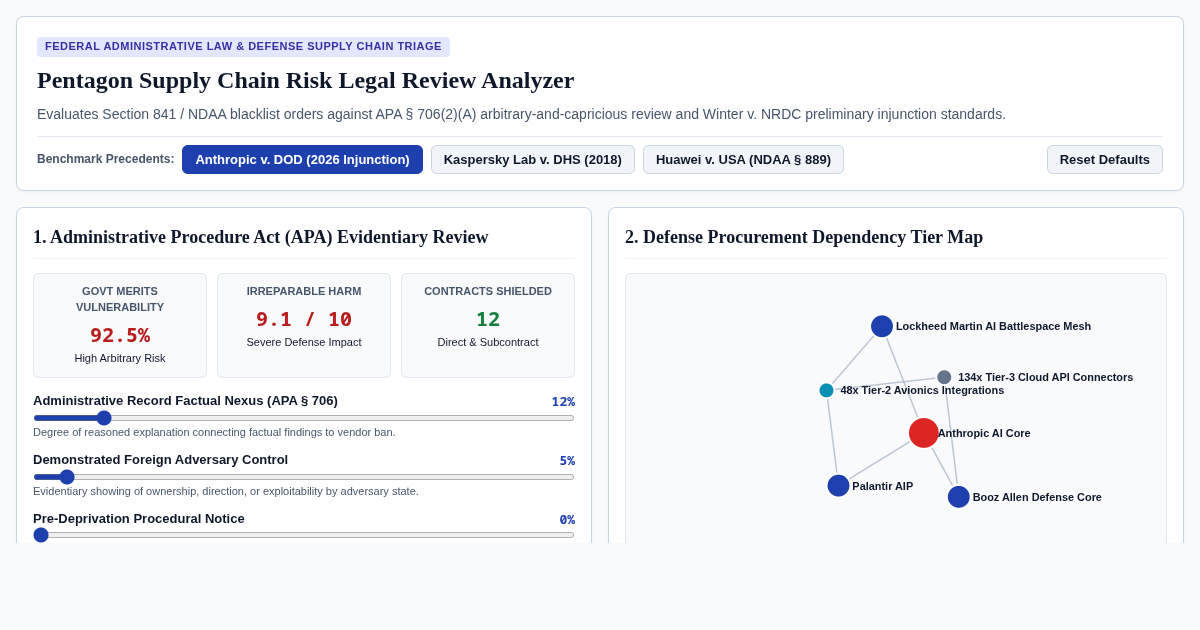Click the Booz Allen Defense Core label
The image size is (1200, 630).
click(x=1037, y=497)
